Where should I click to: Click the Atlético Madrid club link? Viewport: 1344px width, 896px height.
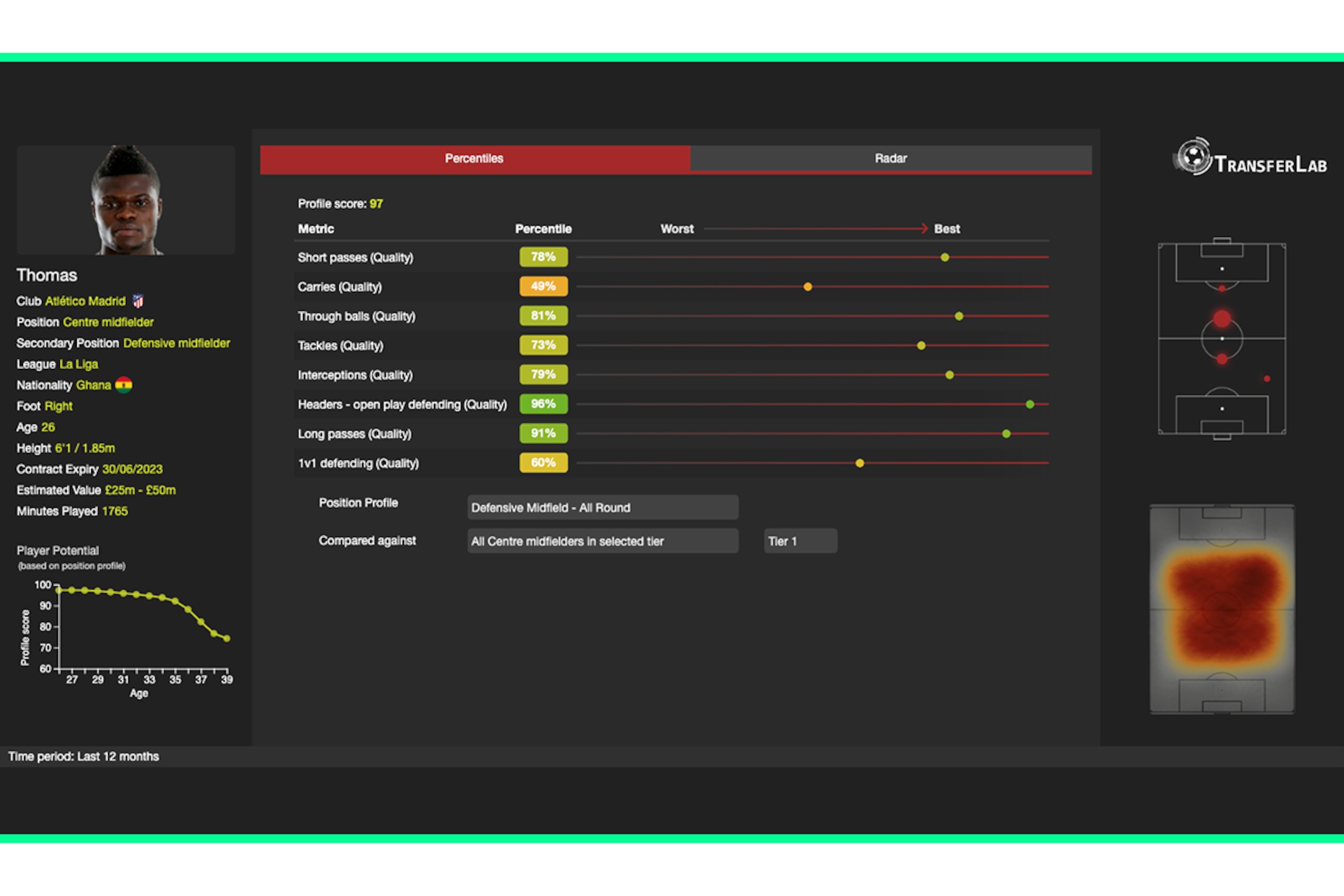tap(85, 301)
